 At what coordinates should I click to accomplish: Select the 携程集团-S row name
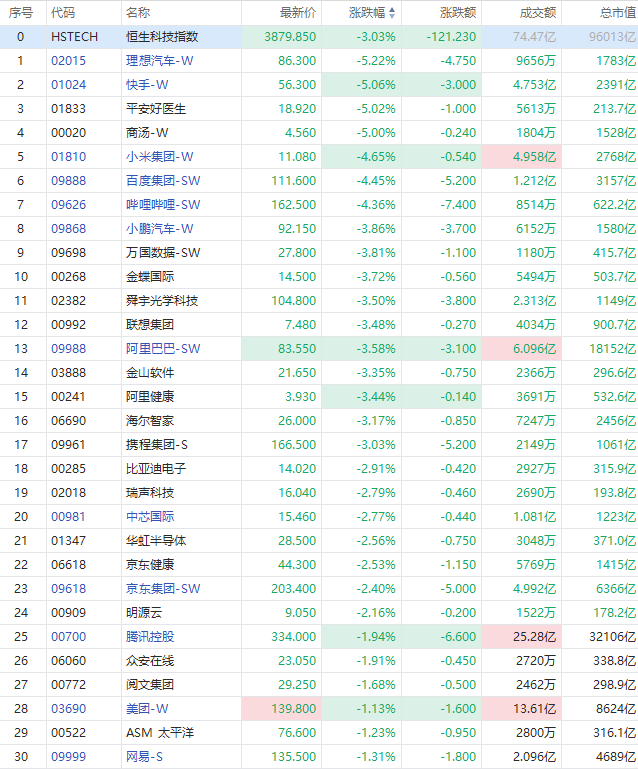[156, 445]
